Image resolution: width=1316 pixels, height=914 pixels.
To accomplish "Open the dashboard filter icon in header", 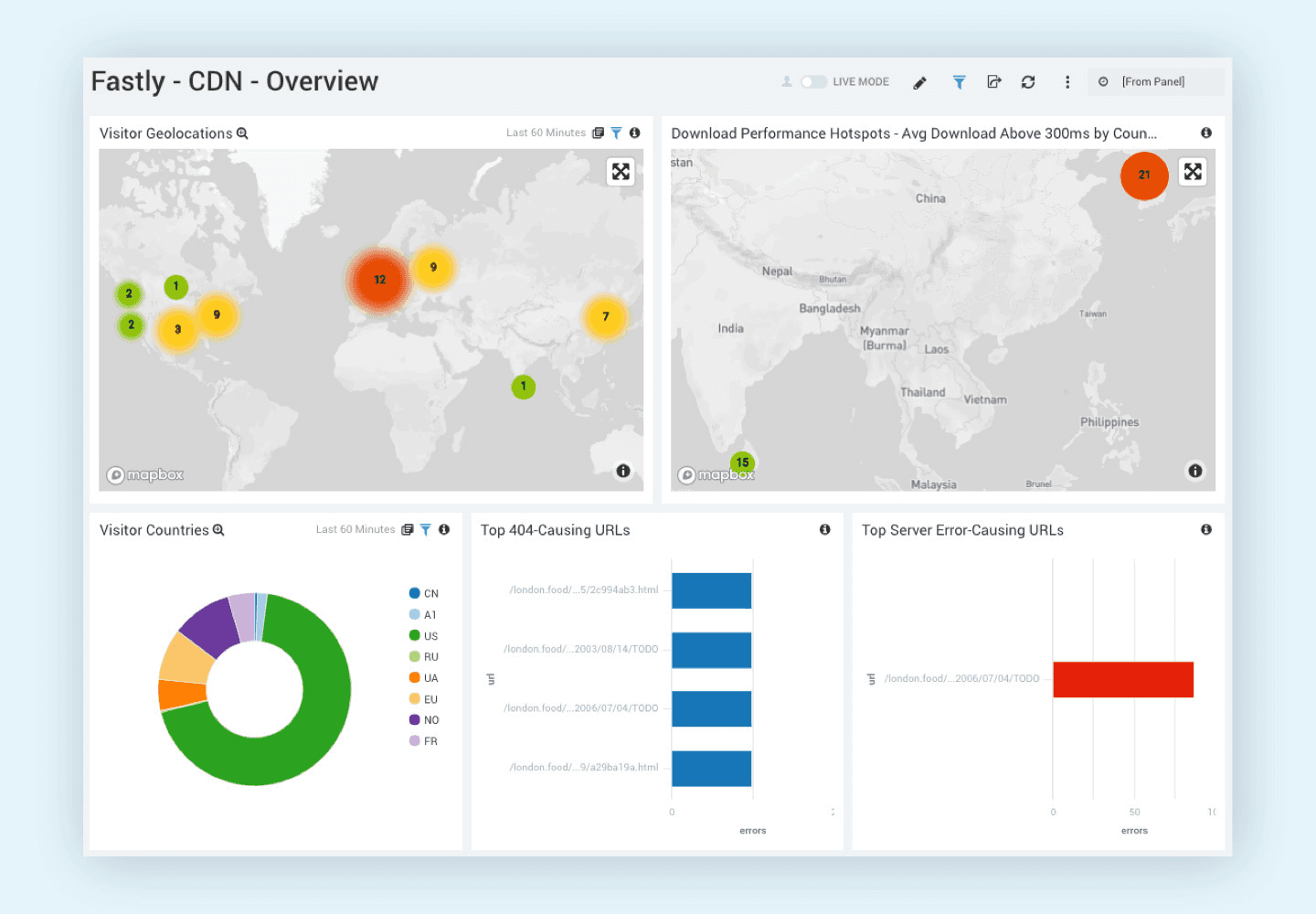I will click(x=959, y=82).
